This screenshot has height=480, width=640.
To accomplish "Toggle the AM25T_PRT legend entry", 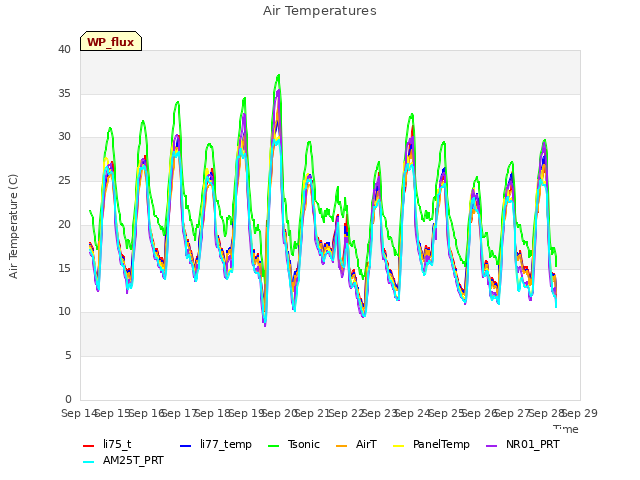I will (x=123, y=461).
